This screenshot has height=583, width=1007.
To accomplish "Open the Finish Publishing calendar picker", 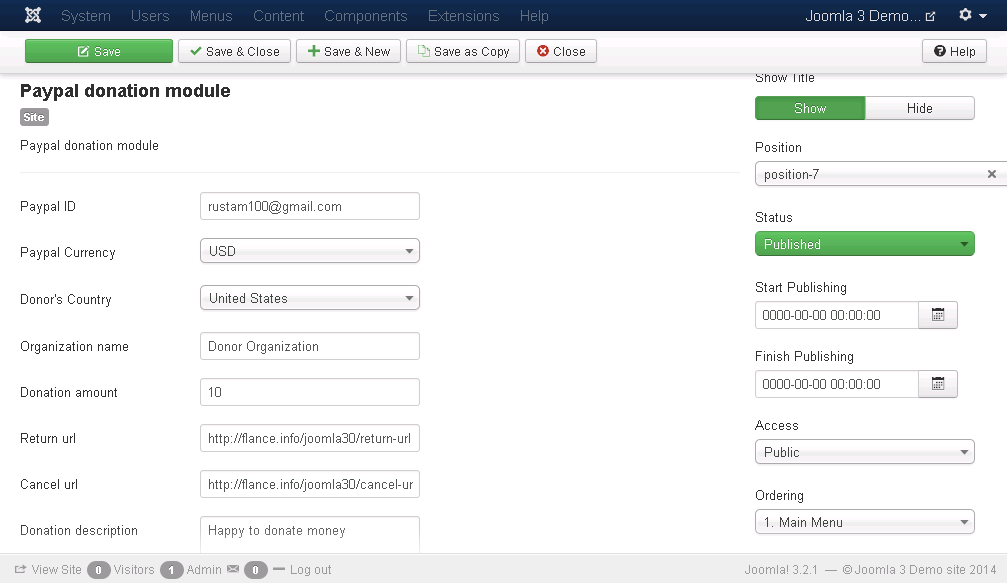I will pyautogui.click(x=938, y=384).
